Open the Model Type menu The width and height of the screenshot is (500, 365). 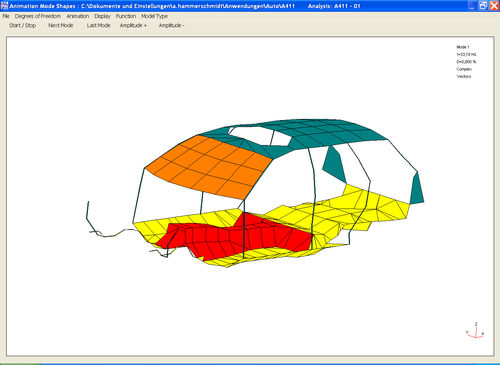(154, 16)
